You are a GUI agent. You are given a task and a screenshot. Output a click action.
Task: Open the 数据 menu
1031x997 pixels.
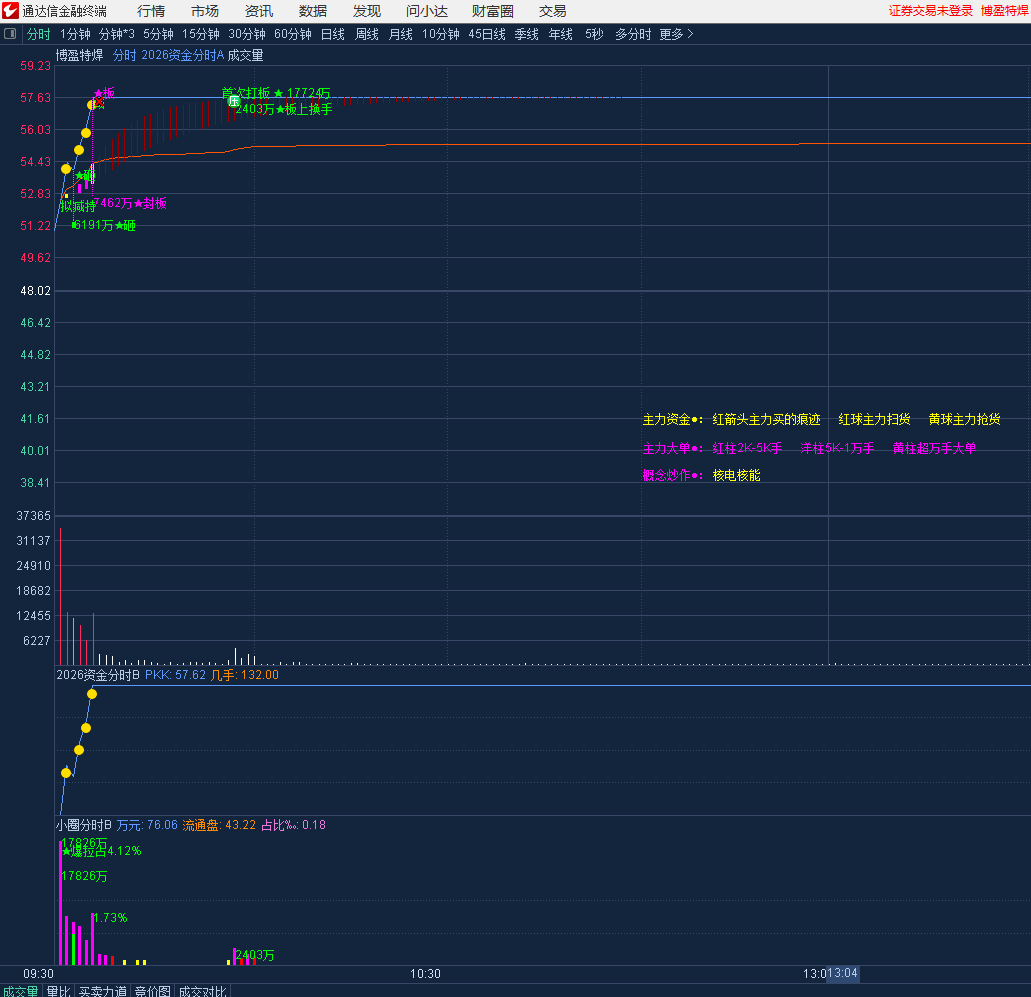pyautogui.click(x=312, y=12)
